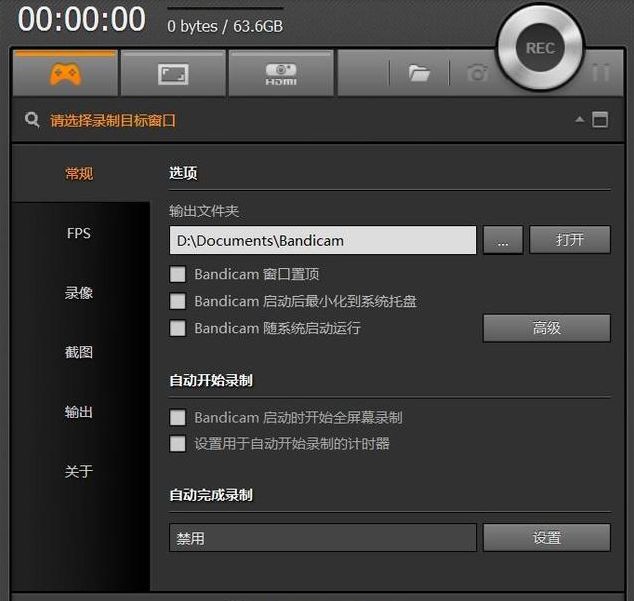Click the window mode icon in target bar

(x=600, y=120)
